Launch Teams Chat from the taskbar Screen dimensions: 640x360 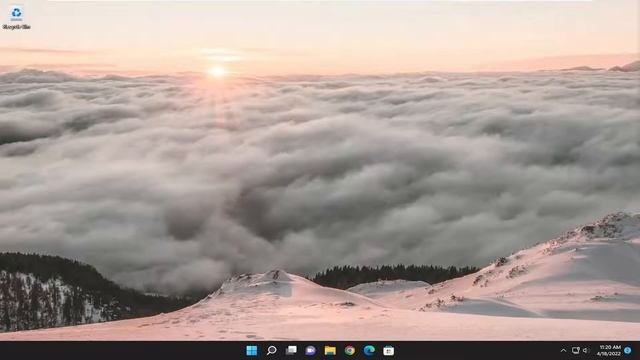click(x=311, y=350)
